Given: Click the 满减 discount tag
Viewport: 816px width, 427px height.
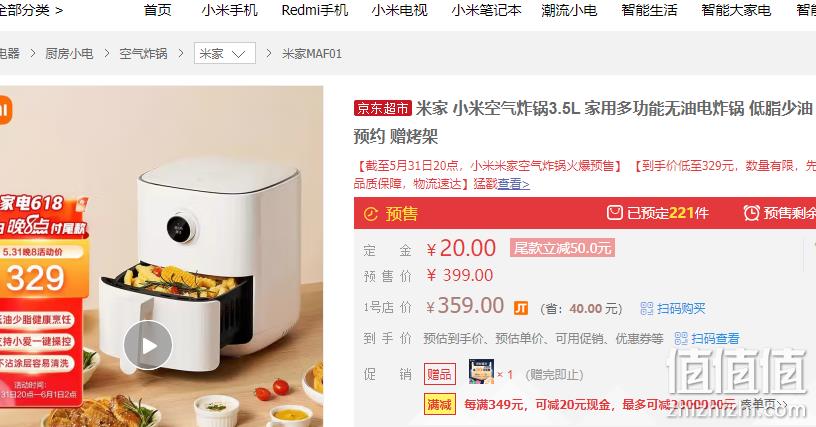Looking at the screenshot, I should [x=440, y=404].
